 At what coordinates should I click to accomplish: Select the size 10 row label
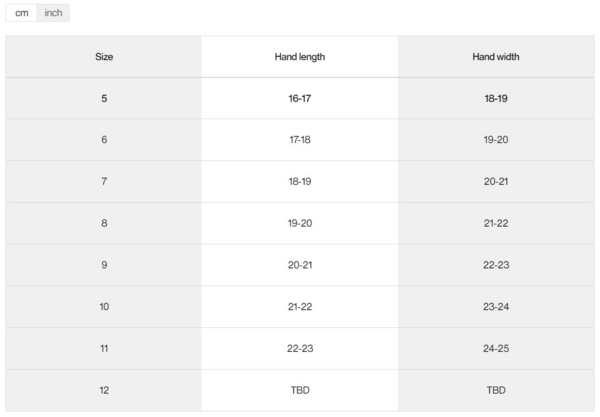(104, 306)
